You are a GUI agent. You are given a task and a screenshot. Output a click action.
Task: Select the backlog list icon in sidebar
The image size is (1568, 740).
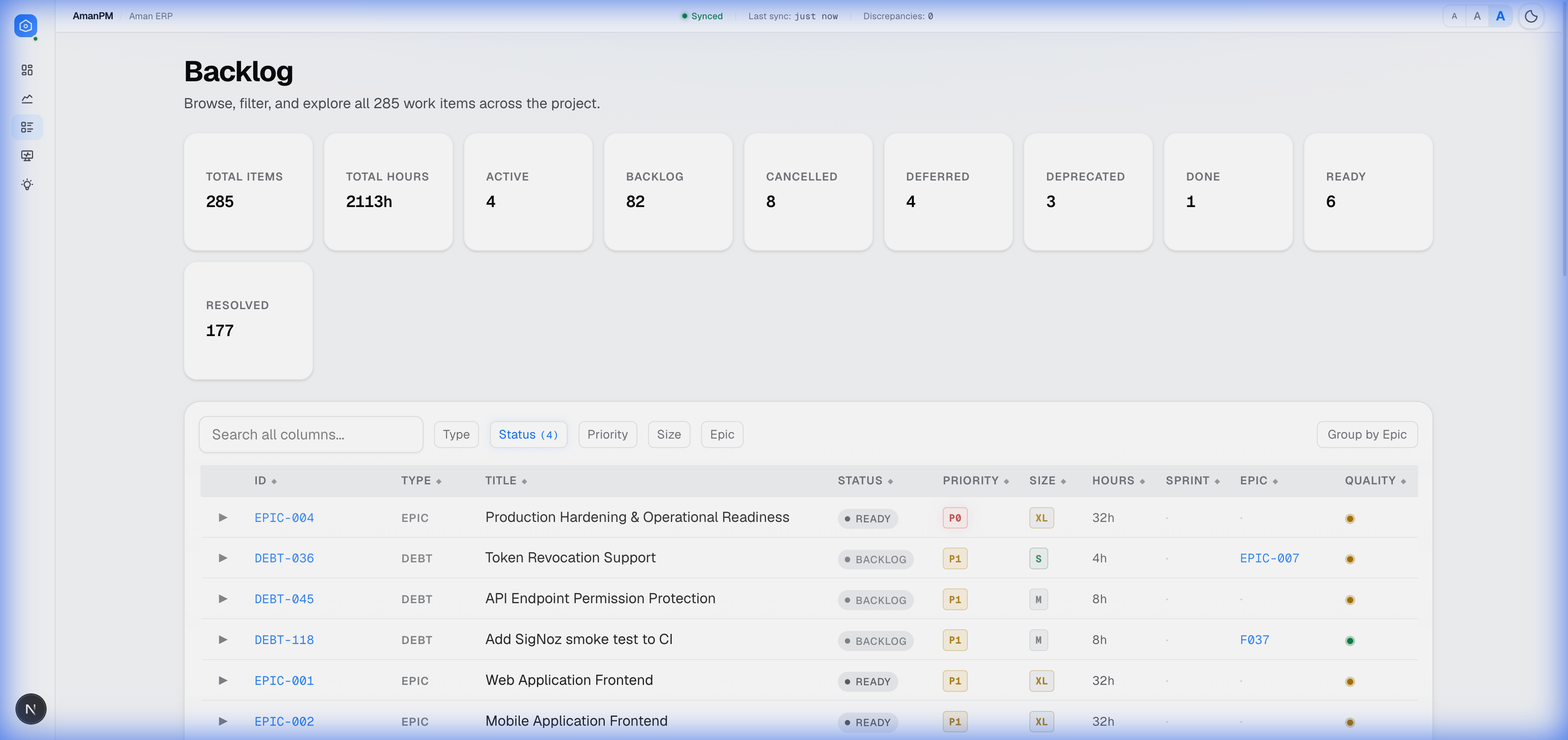[x=27, y=127]
